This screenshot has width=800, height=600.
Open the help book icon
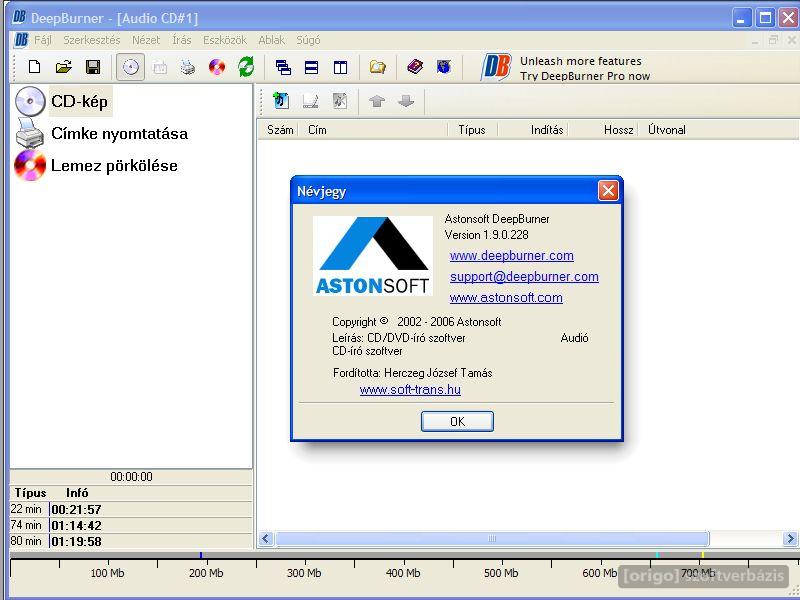(415, 67)
